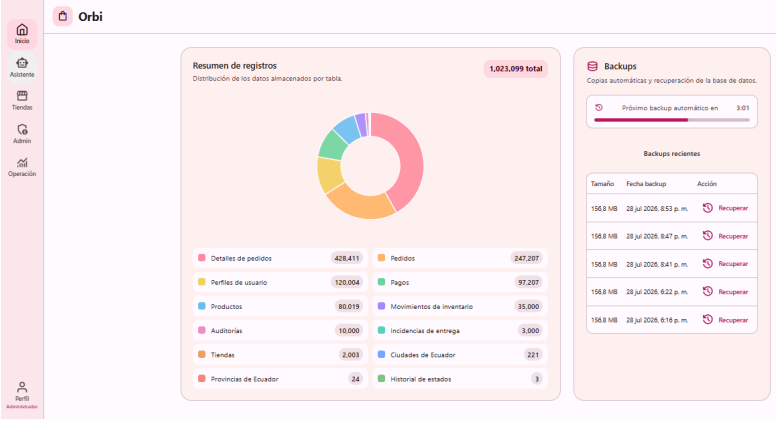Go to Tiendas store icon
776x423 pixels.
pos(22,96)
